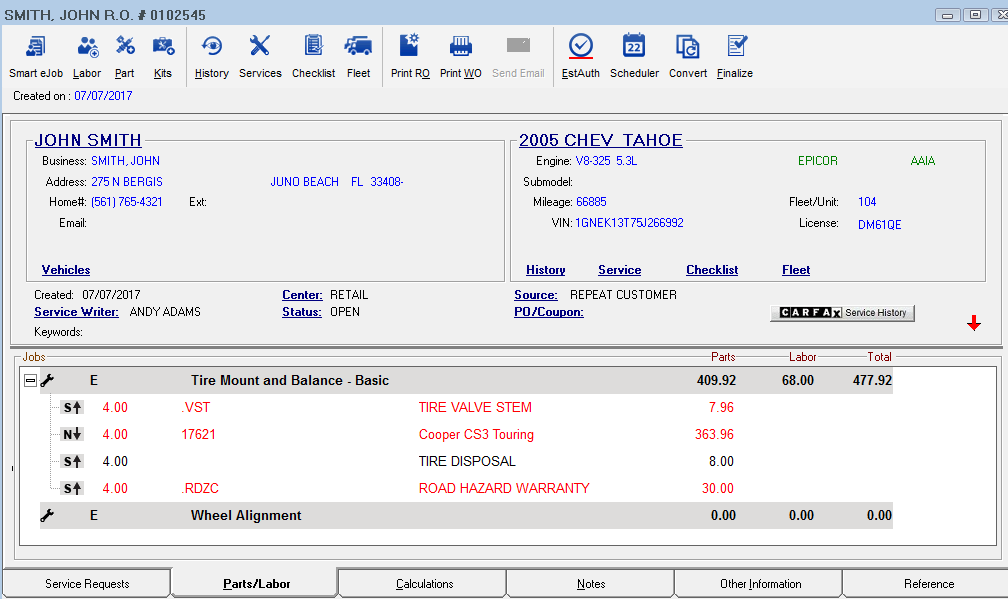Open the Services icon in the toolbar

click(260, 55)
